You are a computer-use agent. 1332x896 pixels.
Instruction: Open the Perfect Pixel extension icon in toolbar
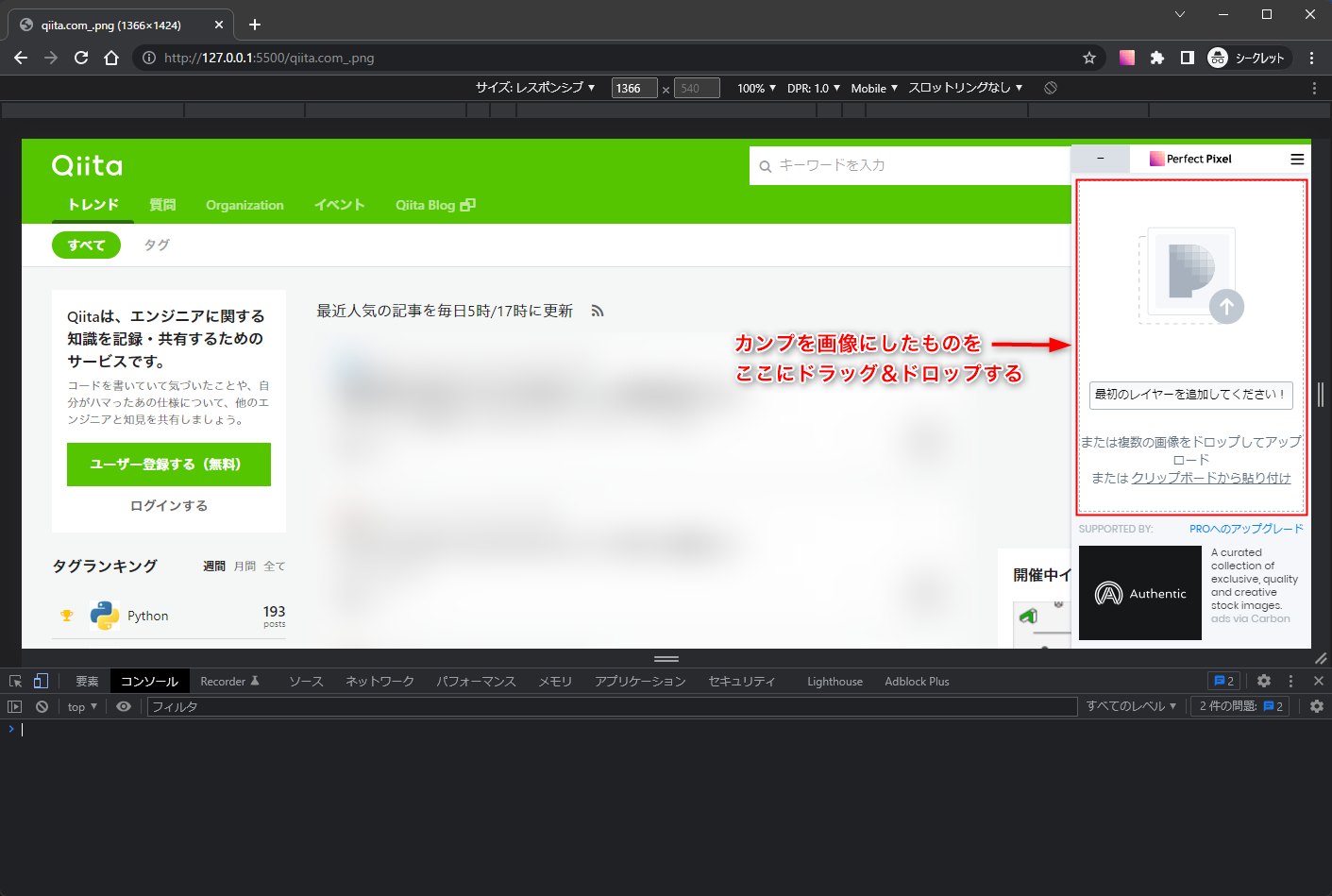1127,58
